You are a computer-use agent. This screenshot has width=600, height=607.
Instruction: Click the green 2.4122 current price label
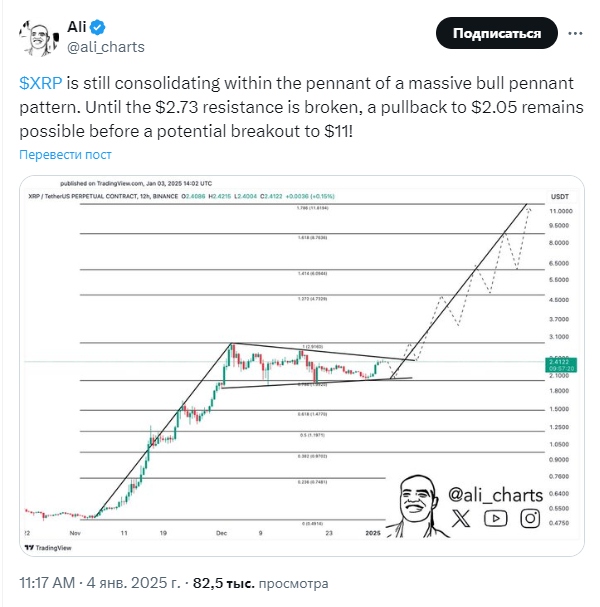561,365
